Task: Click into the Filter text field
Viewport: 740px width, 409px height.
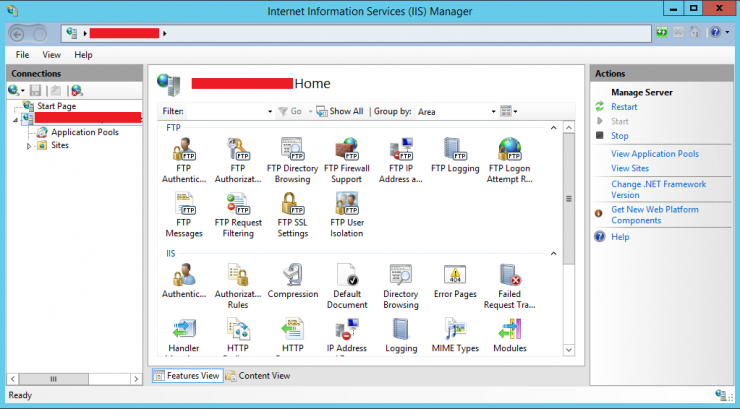Action: pyautogui.click(x=227, y=112)
